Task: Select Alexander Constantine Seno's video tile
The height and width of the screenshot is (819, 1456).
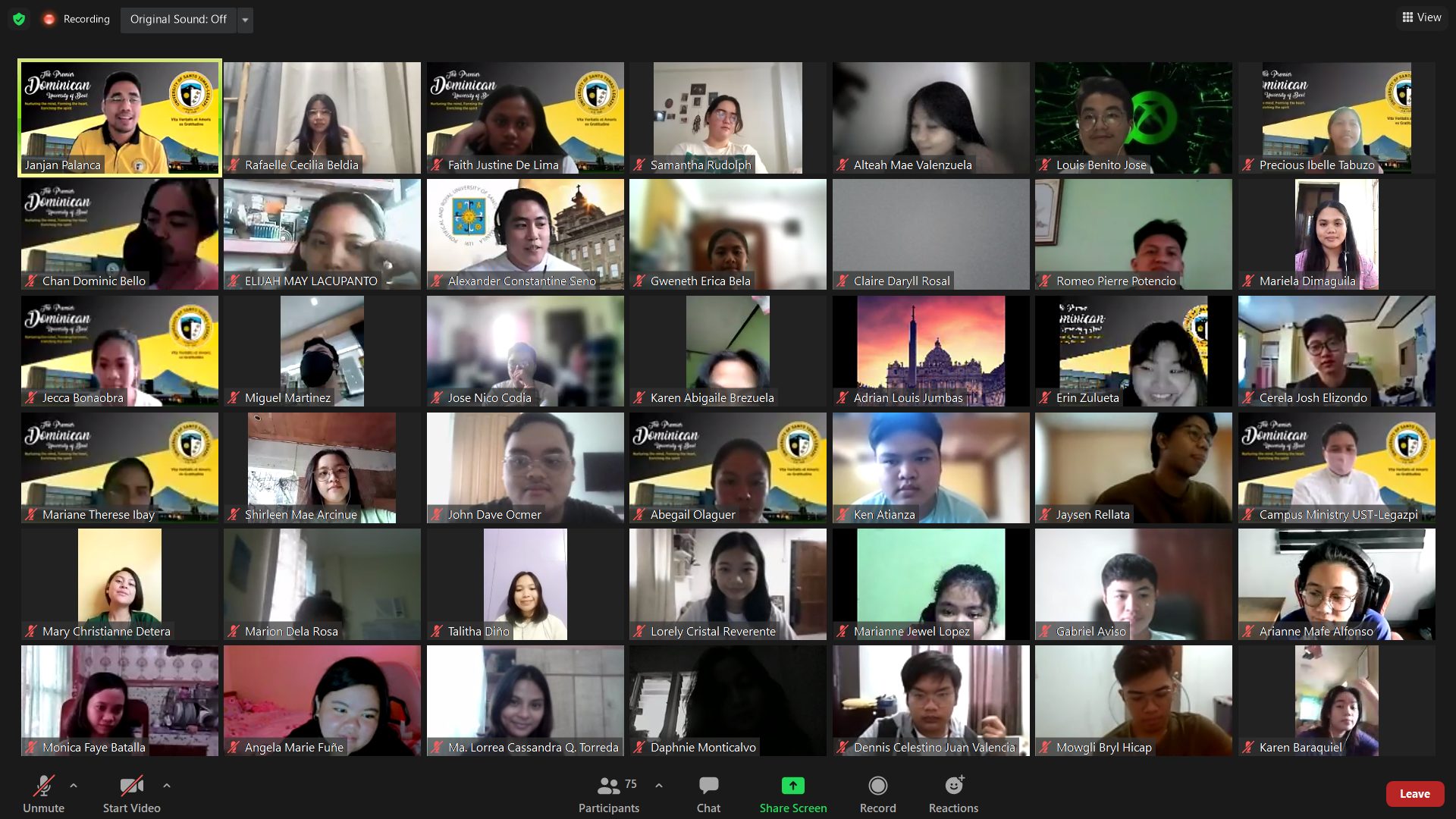Action: tap(525, 234)
